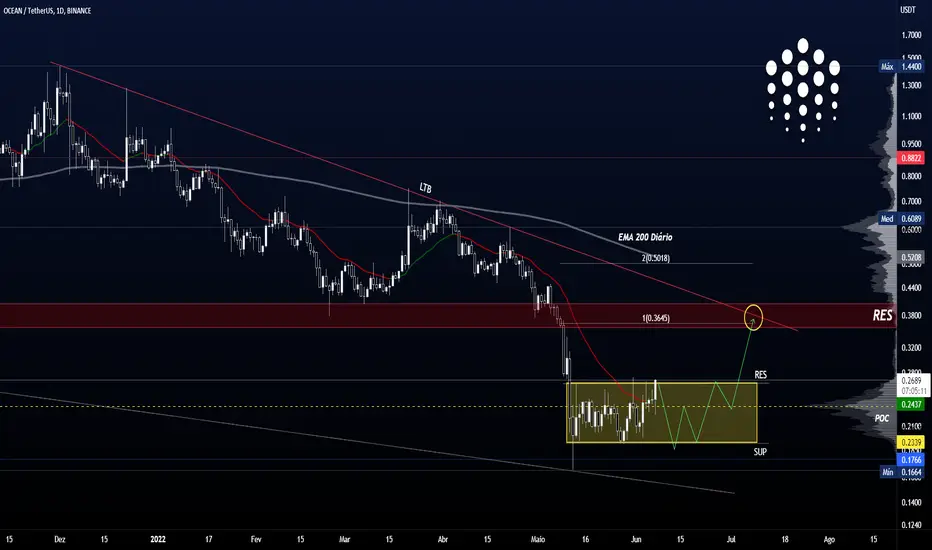Click the USDT currency label
932x550 pixels.
point(908,10)
